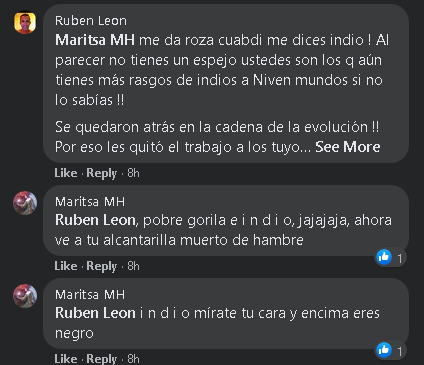Image resolution: width=424 pixels, height=365 pixels.
Task: Click Ruben Leon mention in last comment
Action: (x=95, y=313)
